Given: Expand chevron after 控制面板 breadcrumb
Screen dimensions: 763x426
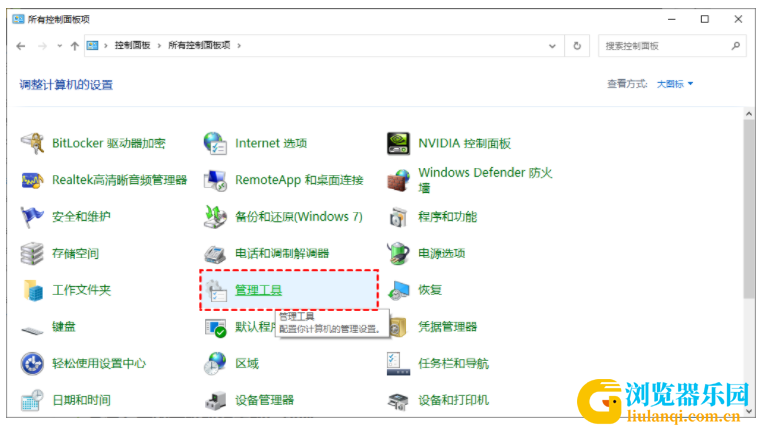Looking at the screenshot, I should pos(159,46).
